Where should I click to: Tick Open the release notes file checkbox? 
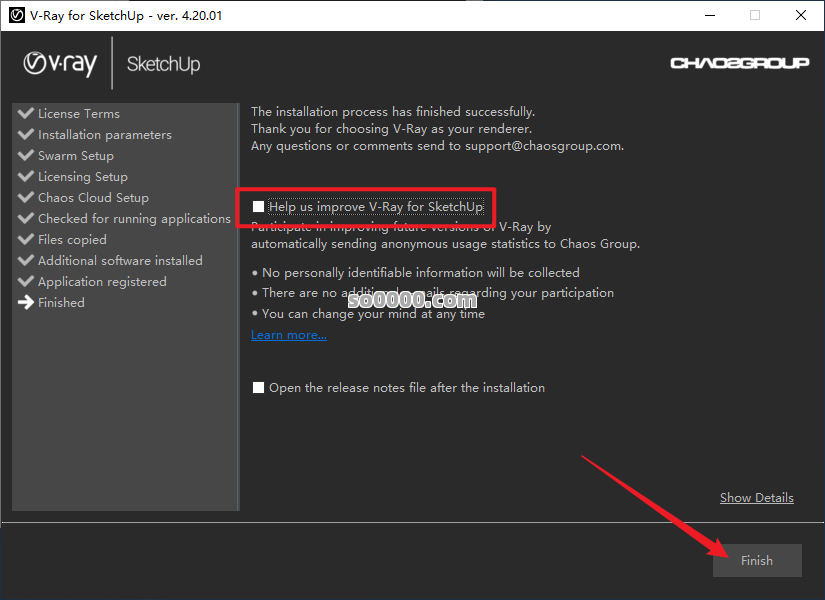259,387
